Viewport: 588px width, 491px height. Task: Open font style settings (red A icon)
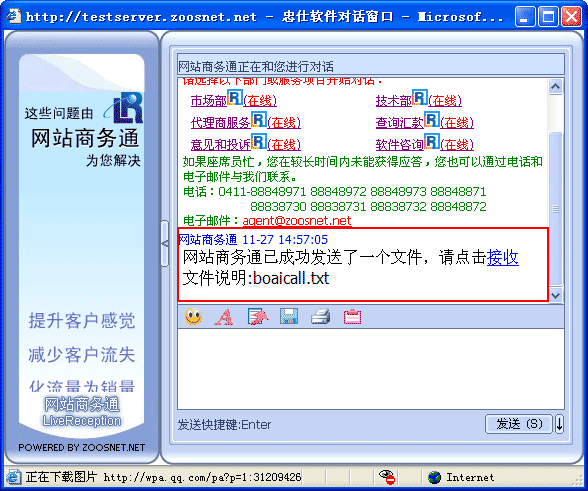(x=224, y=317)
